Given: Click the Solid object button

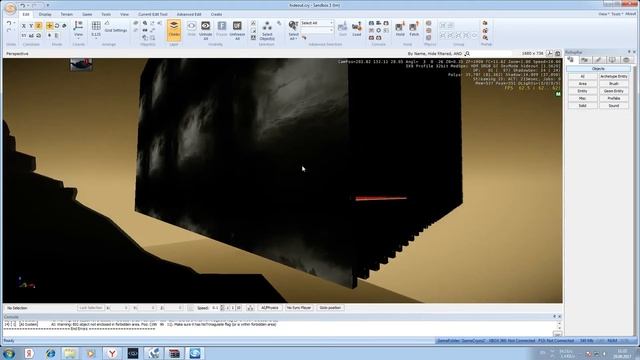Looking at the screenshot, I should point(582,106).
